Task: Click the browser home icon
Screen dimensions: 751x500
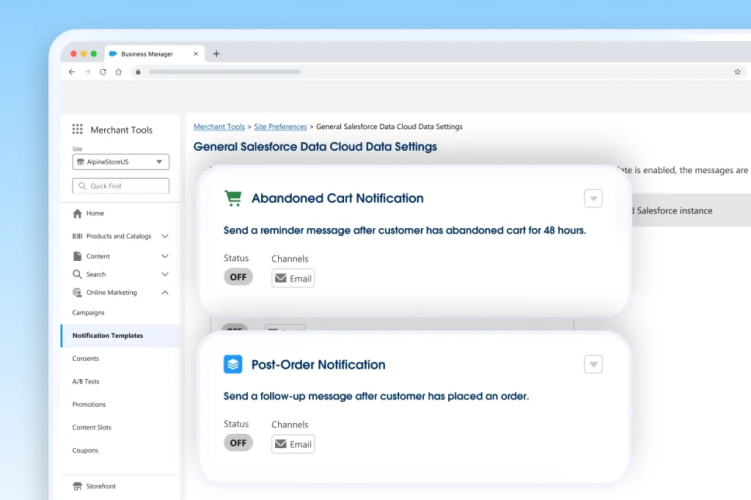Action: (118, 72)
